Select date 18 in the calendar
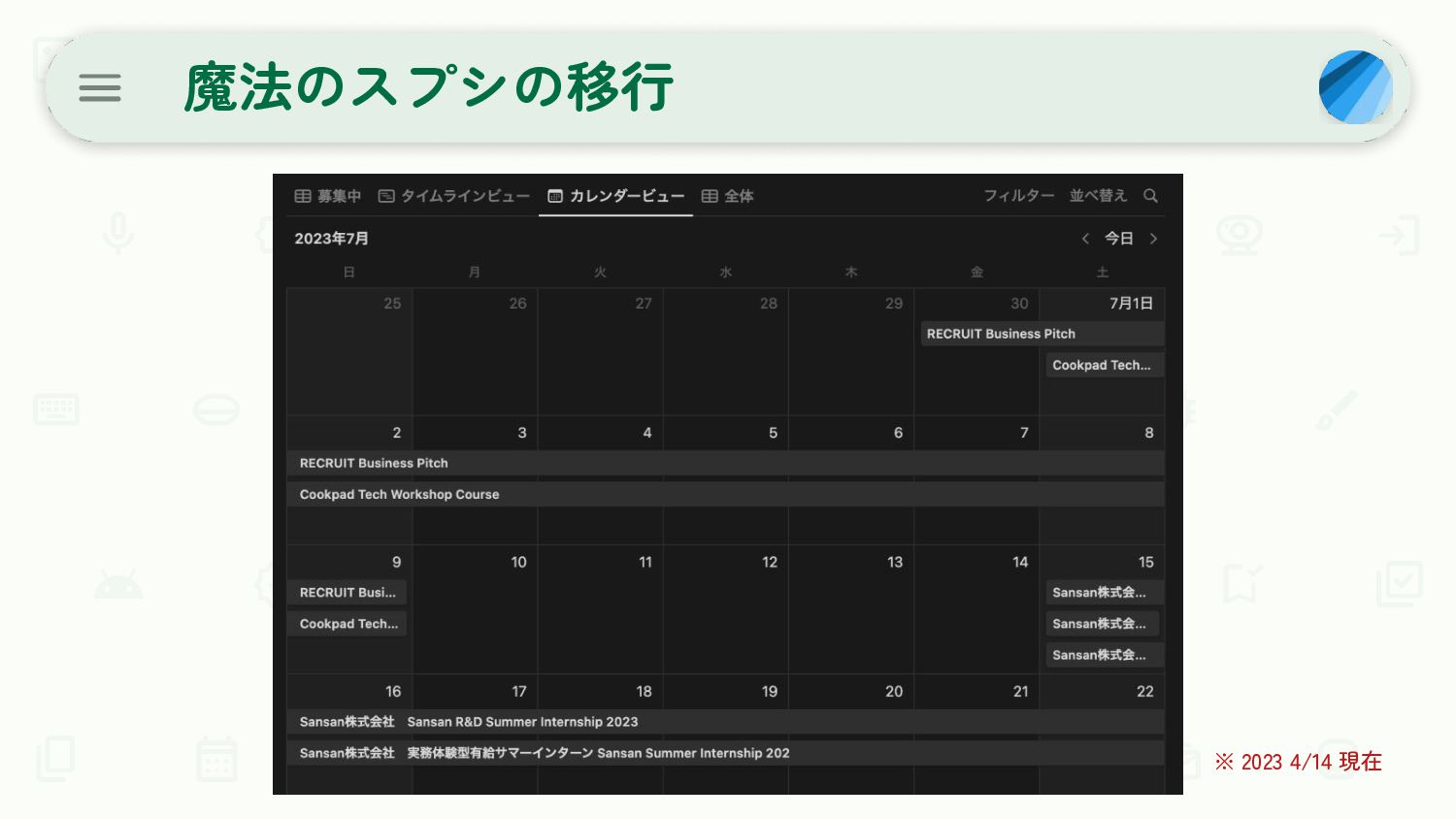The height and width of the screenshot is (819, 1456). [x=600, y=734]
